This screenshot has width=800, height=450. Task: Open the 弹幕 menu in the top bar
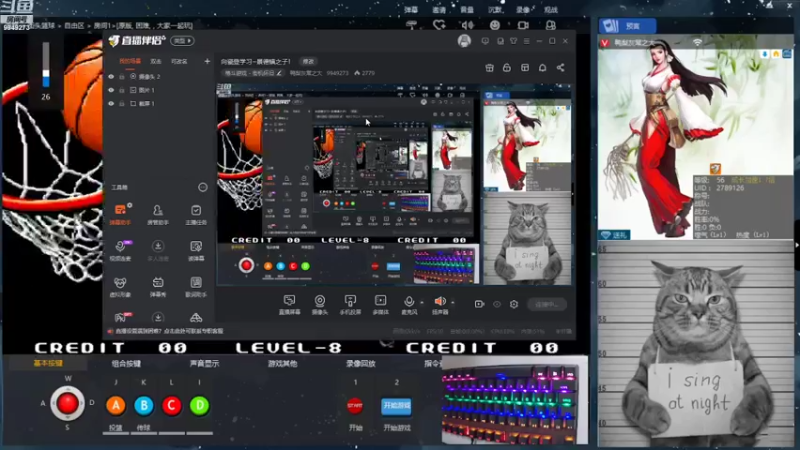point(411,10)
